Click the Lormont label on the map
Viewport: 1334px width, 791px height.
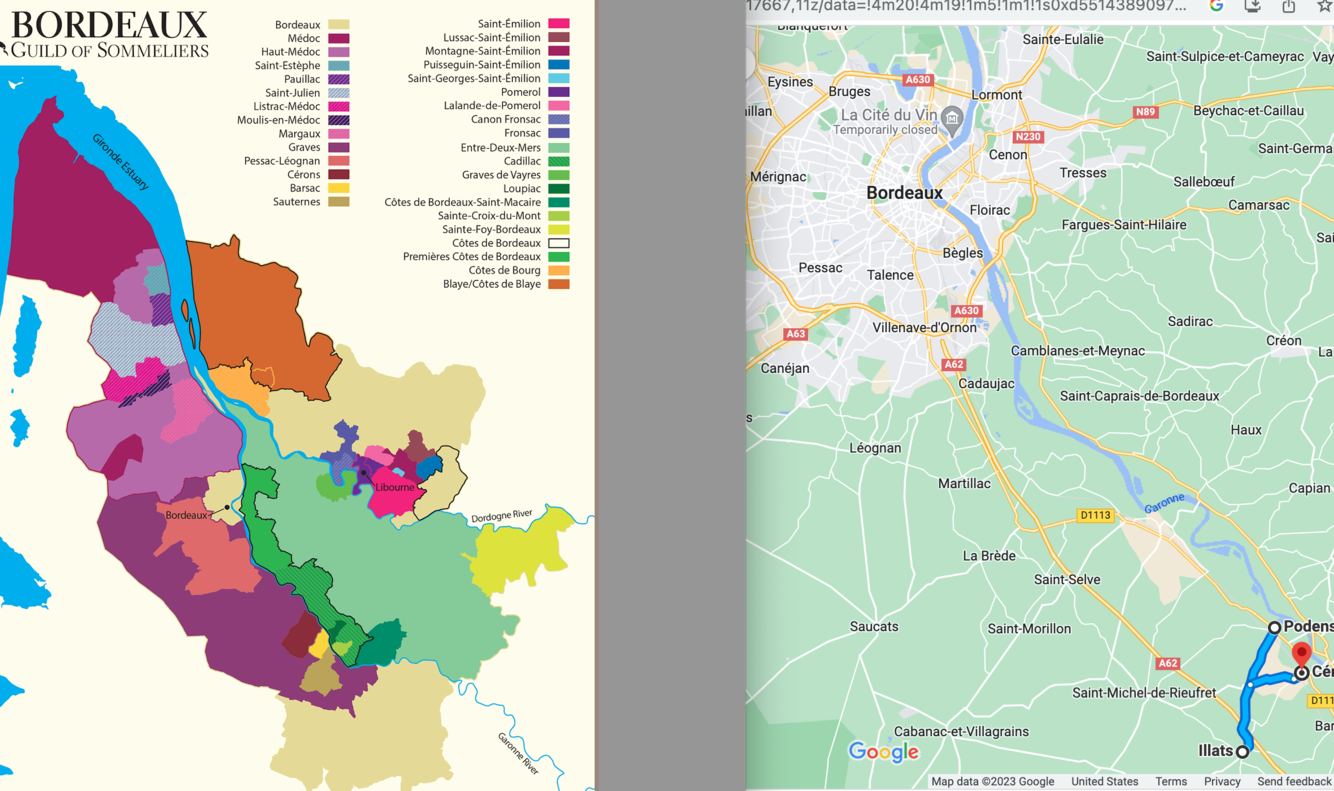(996, 95)
